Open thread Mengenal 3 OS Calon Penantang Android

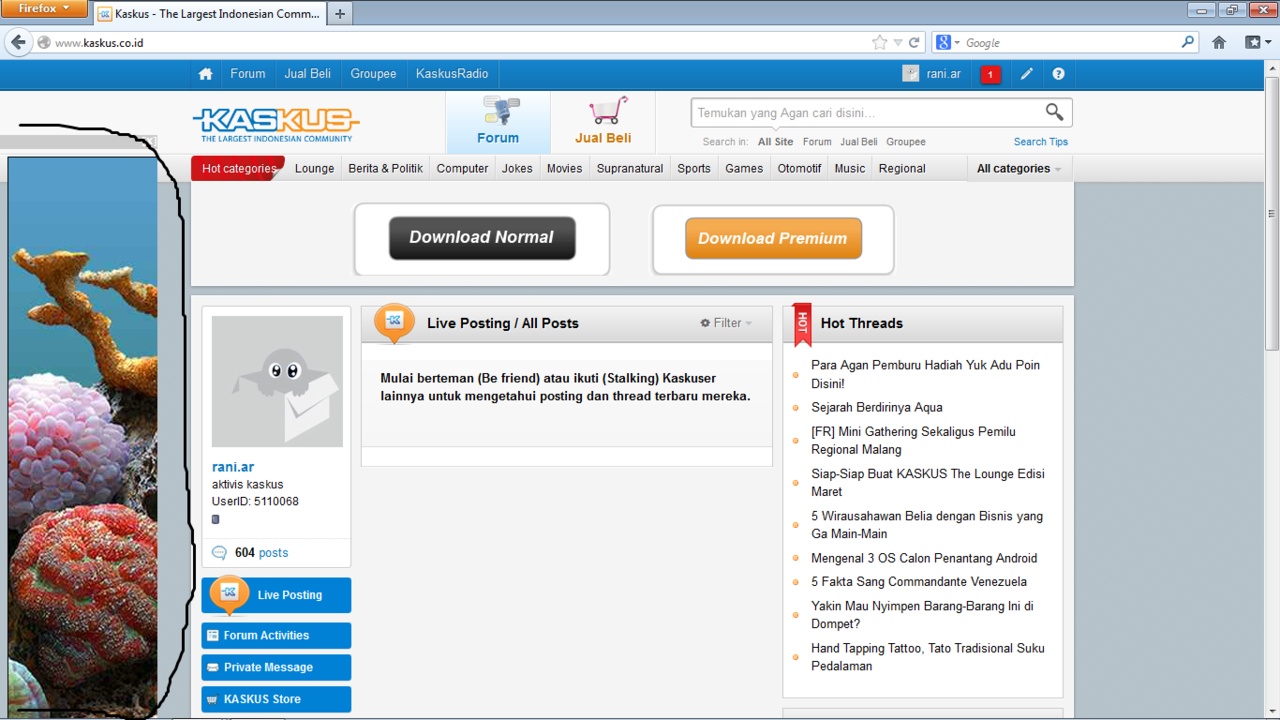click(x=924, y=558)
